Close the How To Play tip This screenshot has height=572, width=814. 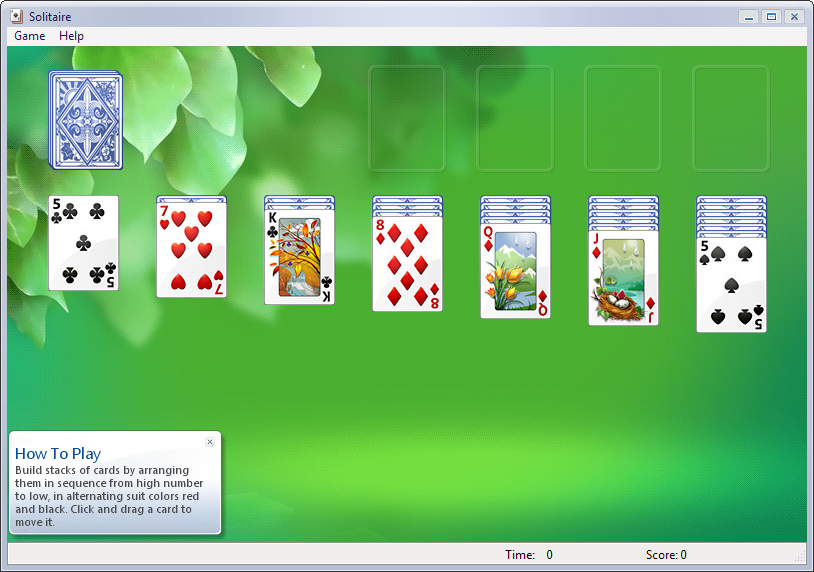210,442
